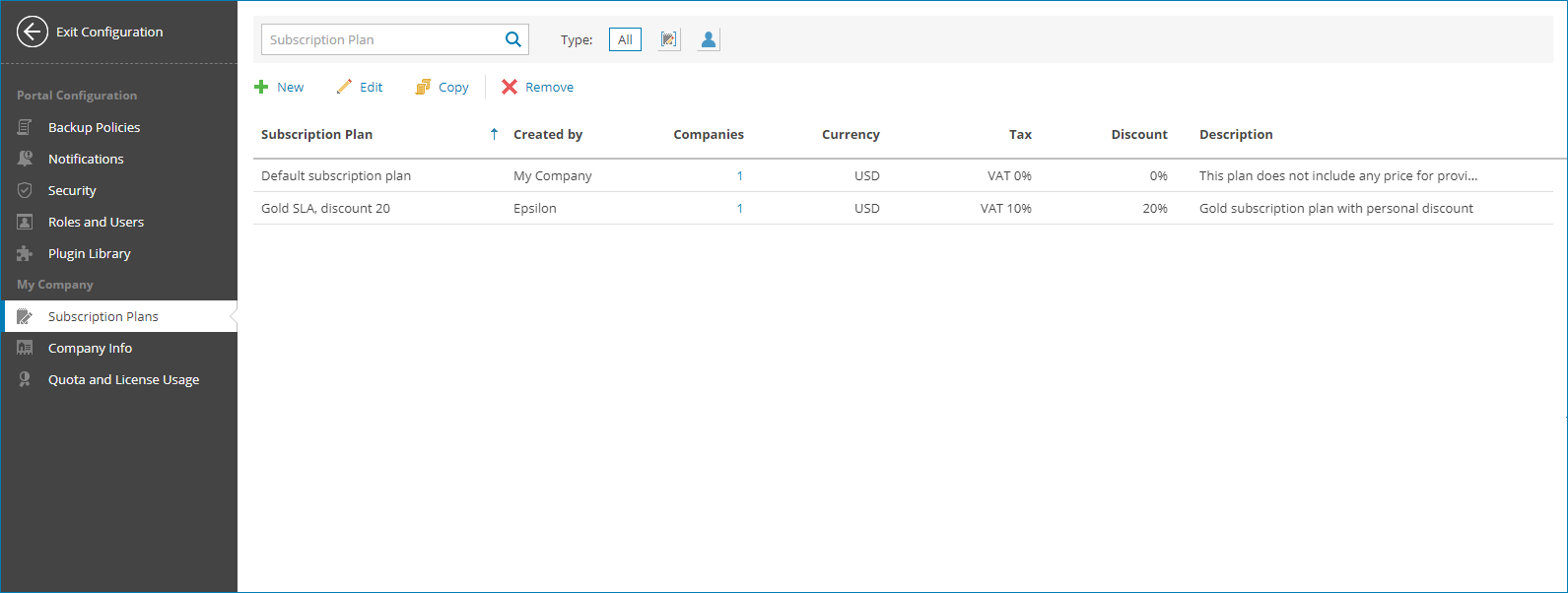
Task: Click the Plugin Library puzzle icon
Action: coord(25,253)
